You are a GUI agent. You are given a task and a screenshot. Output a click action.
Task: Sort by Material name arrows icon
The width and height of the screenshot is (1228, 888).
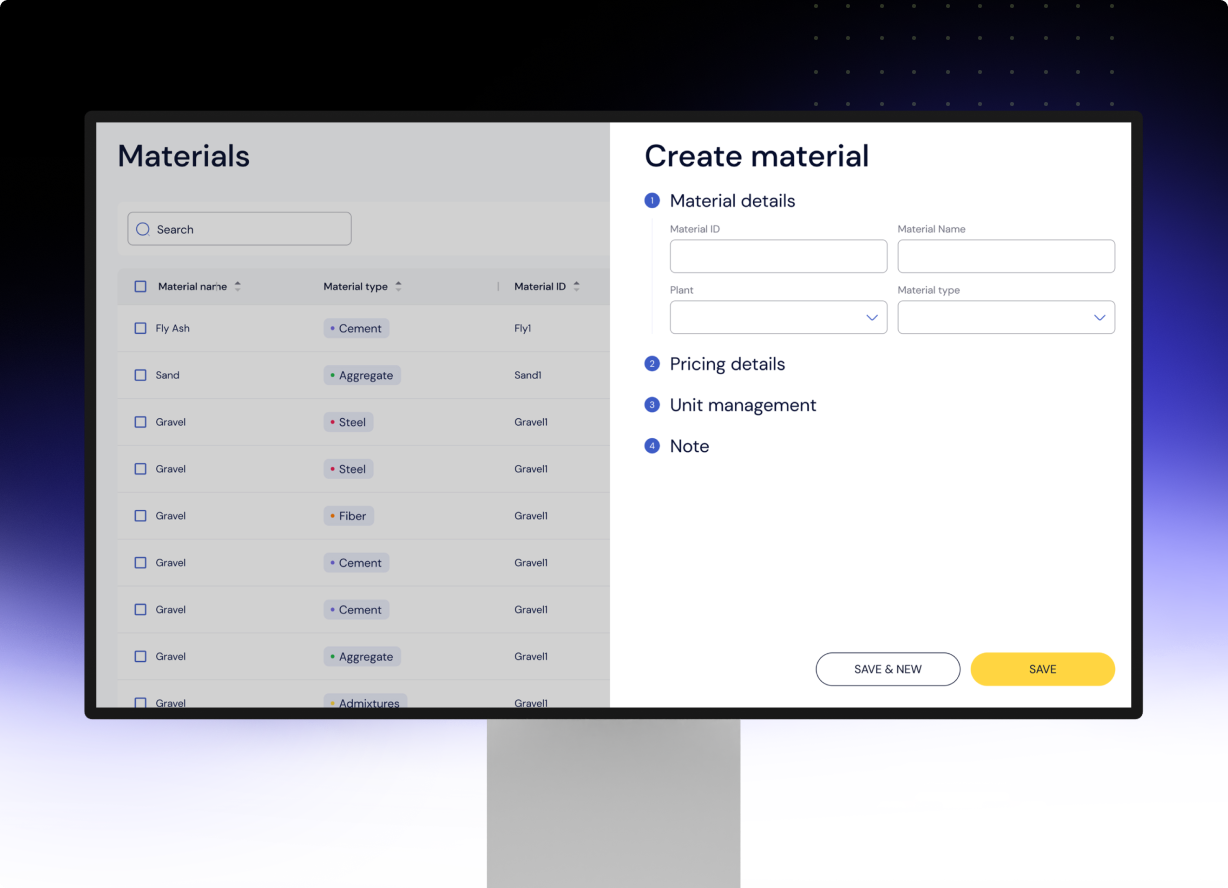click(x=237, y=286)
